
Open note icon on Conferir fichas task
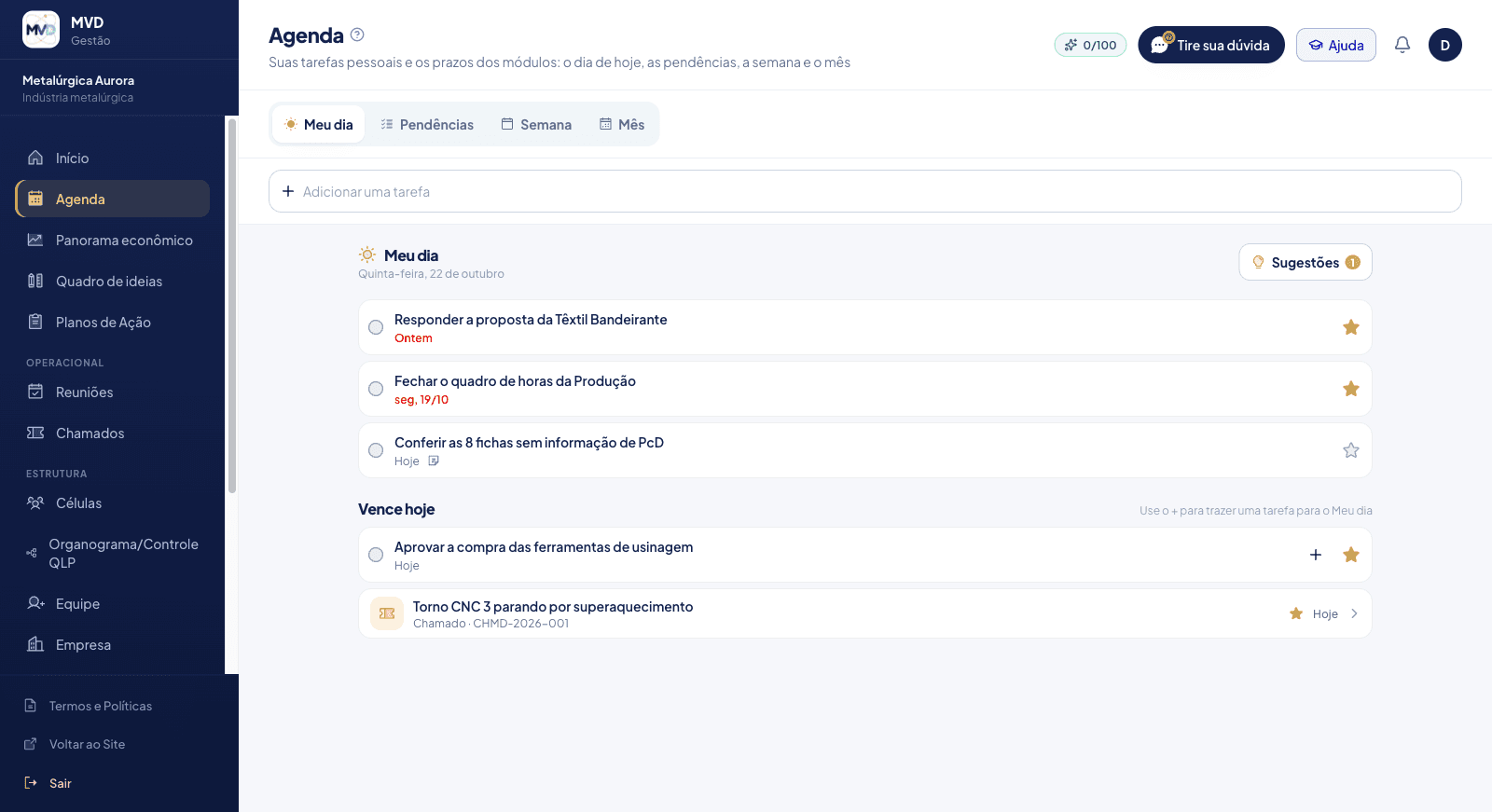tap(434, 461)
